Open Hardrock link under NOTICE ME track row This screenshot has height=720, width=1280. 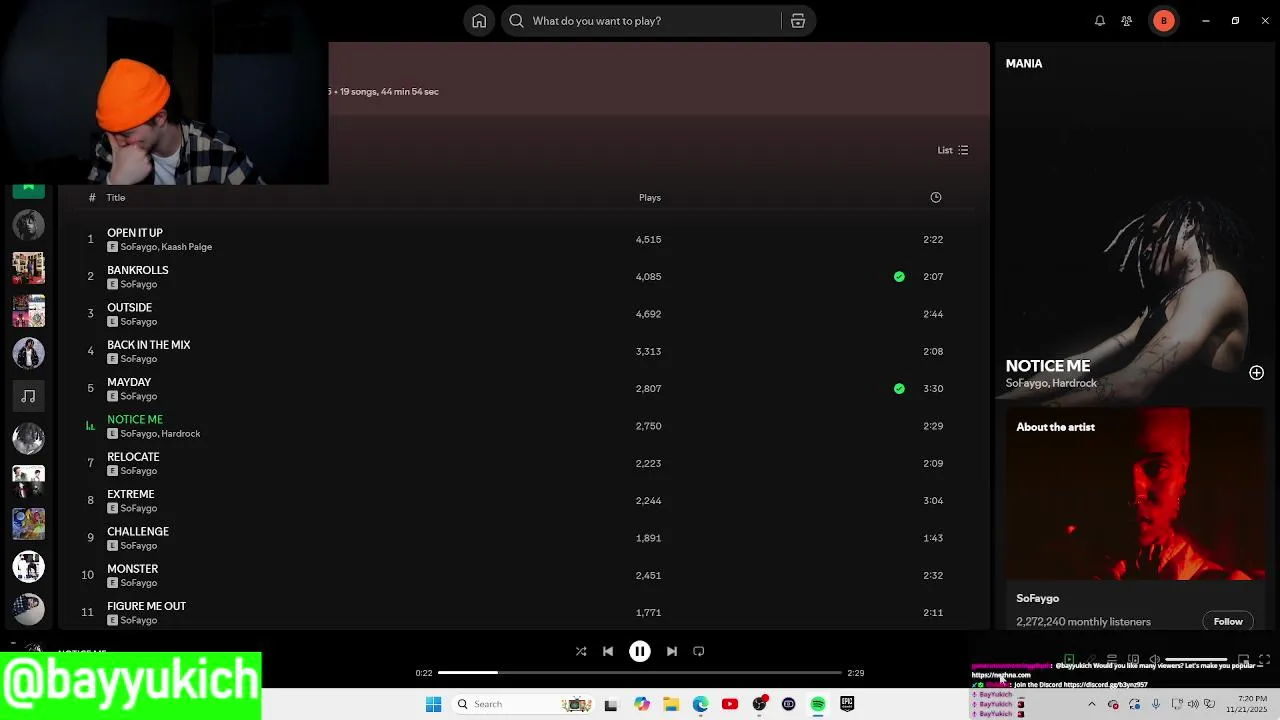pos(181,434)
